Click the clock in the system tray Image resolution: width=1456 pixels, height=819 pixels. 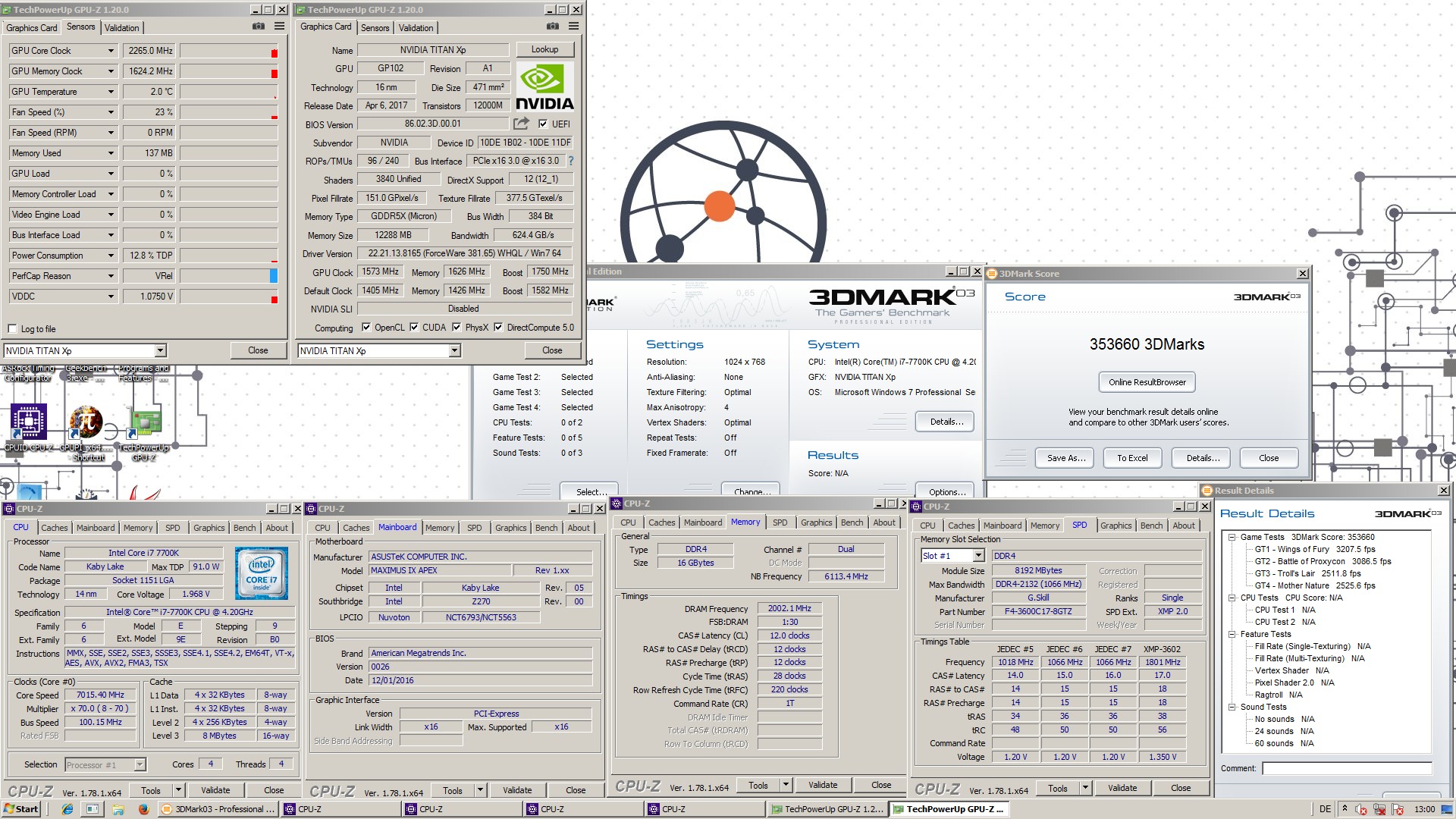point(1424,809)
